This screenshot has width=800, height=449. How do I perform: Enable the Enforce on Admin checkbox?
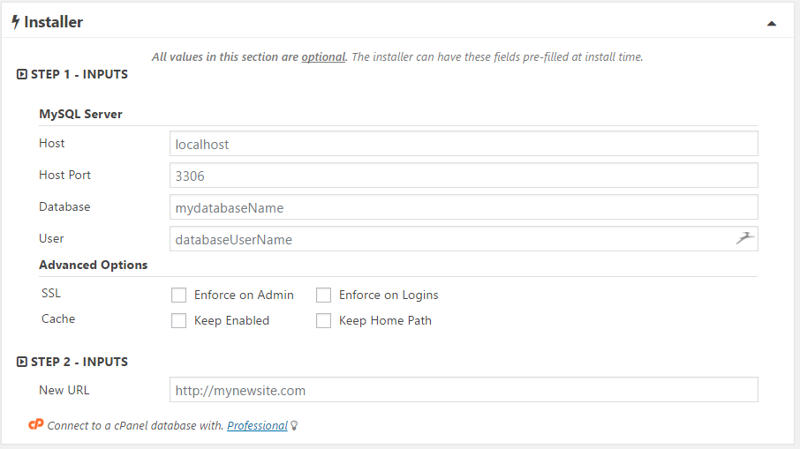tap(179, 295)
